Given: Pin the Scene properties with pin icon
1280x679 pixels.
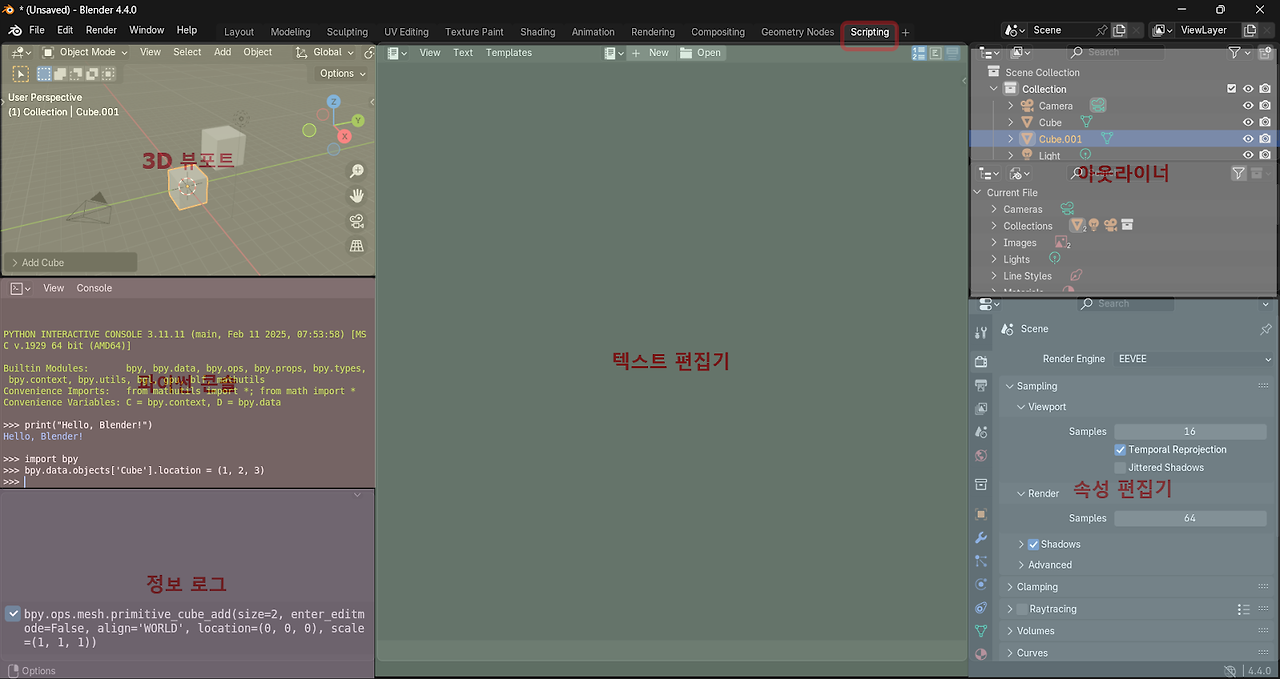Looking at the screenshot, I should 1265,329.
